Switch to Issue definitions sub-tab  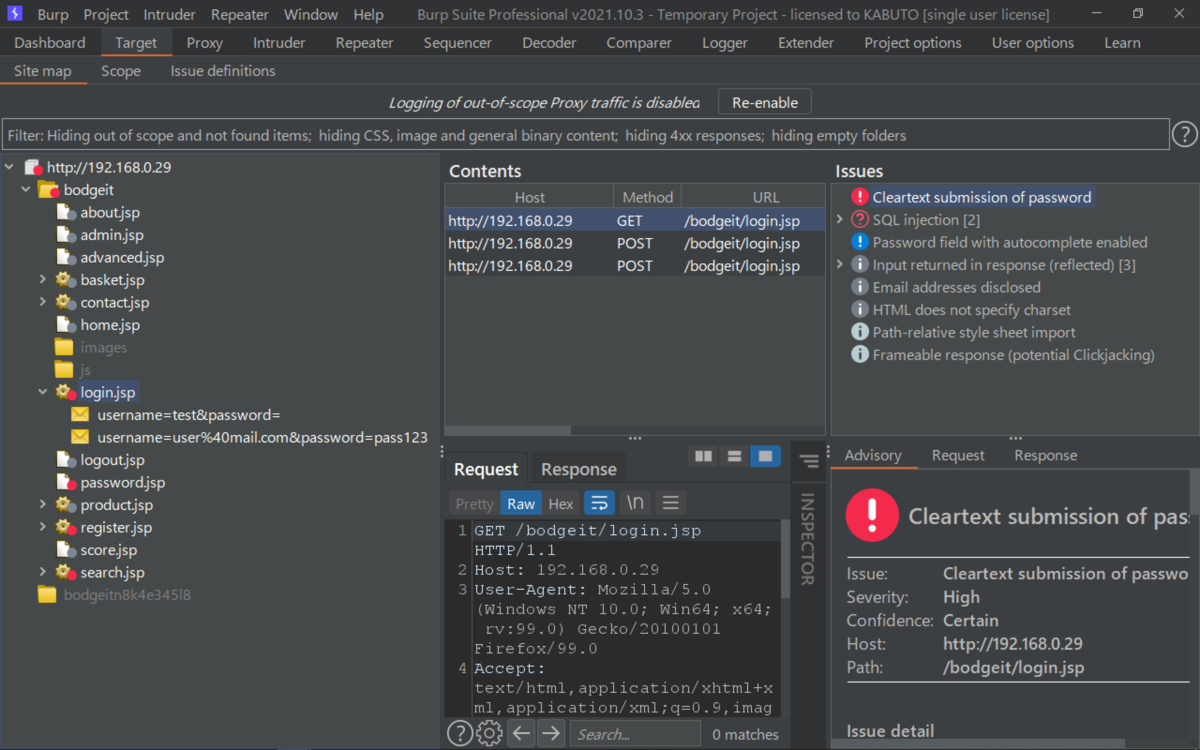click(223, 71)
